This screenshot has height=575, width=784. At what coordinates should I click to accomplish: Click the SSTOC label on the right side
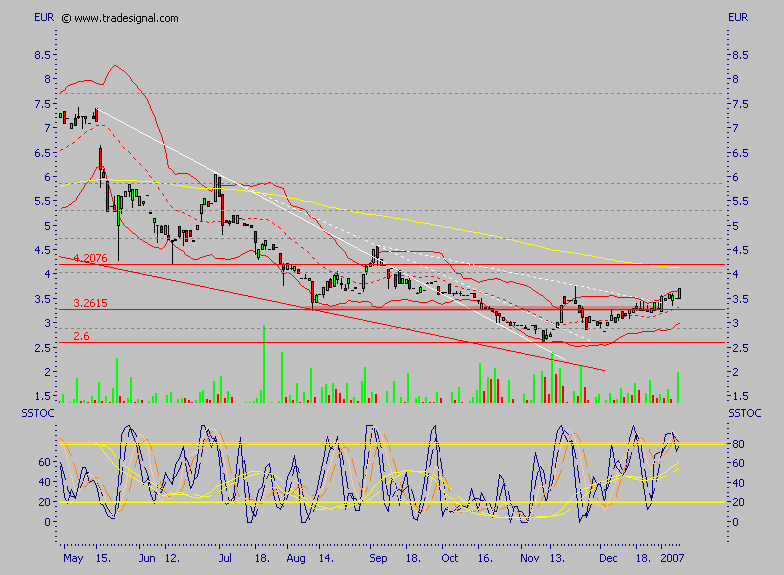click(x=744, y=413)
